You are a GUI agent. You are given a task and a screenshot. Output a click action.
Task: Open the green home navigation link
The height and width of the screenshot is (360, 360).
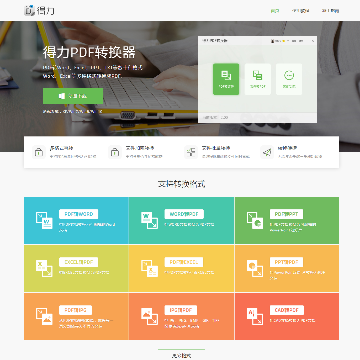coord(275,11)
